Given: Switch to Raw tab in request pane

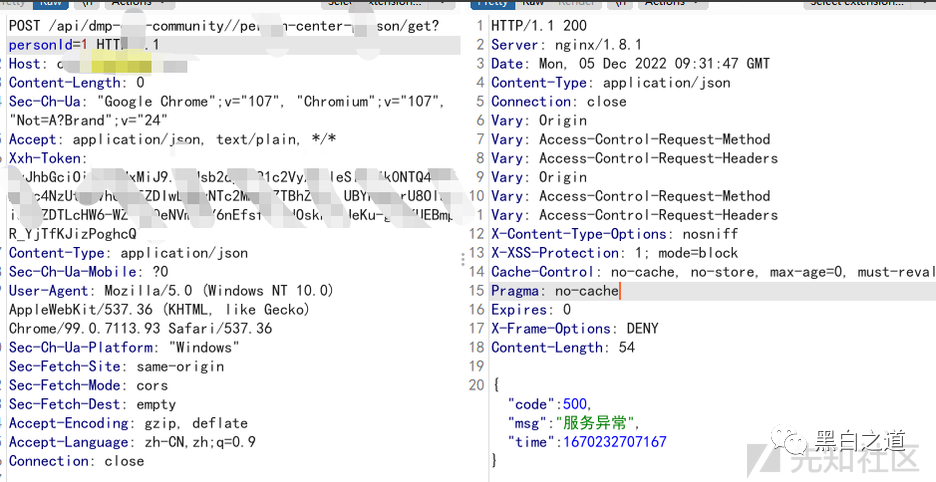Looking at the screenshot, I should pos(50,3).
